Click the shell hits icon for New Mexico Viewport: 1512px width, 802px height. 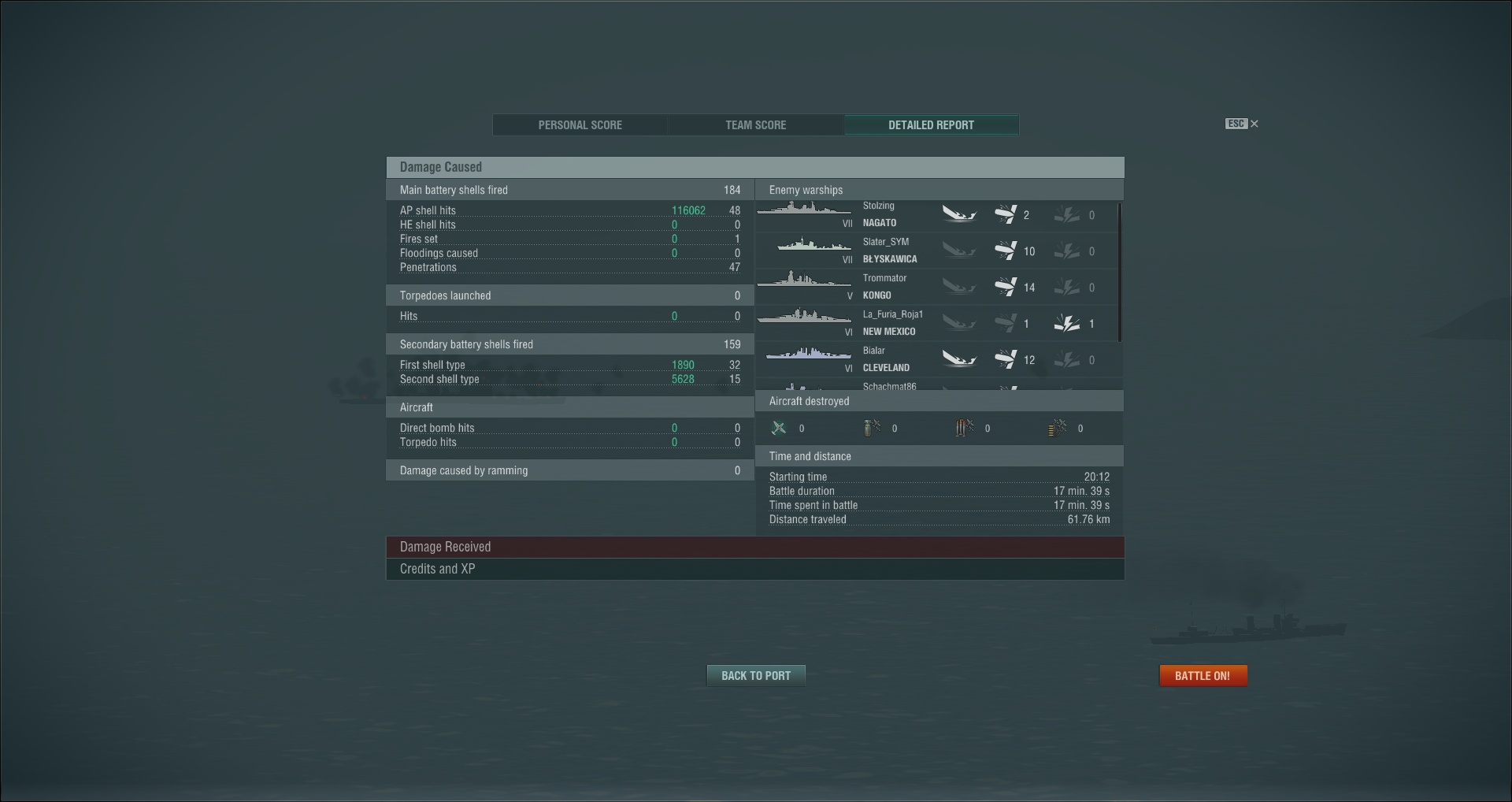(x=1006, y=323)
